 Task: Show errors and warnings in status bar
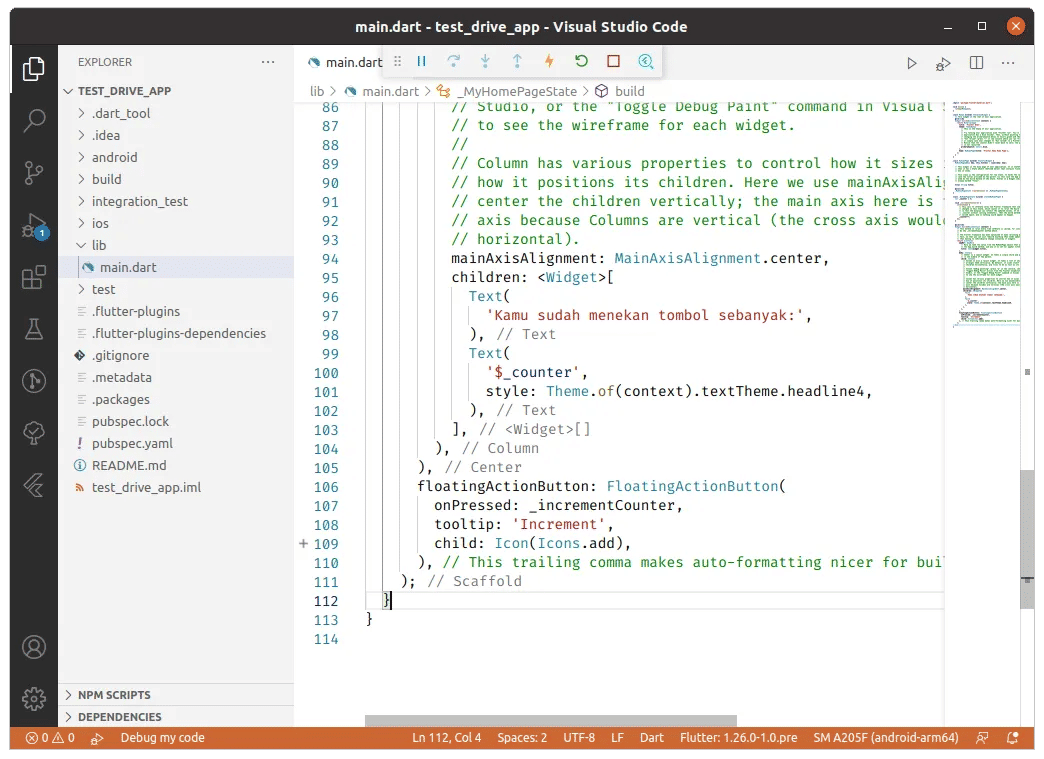(50, 738)
